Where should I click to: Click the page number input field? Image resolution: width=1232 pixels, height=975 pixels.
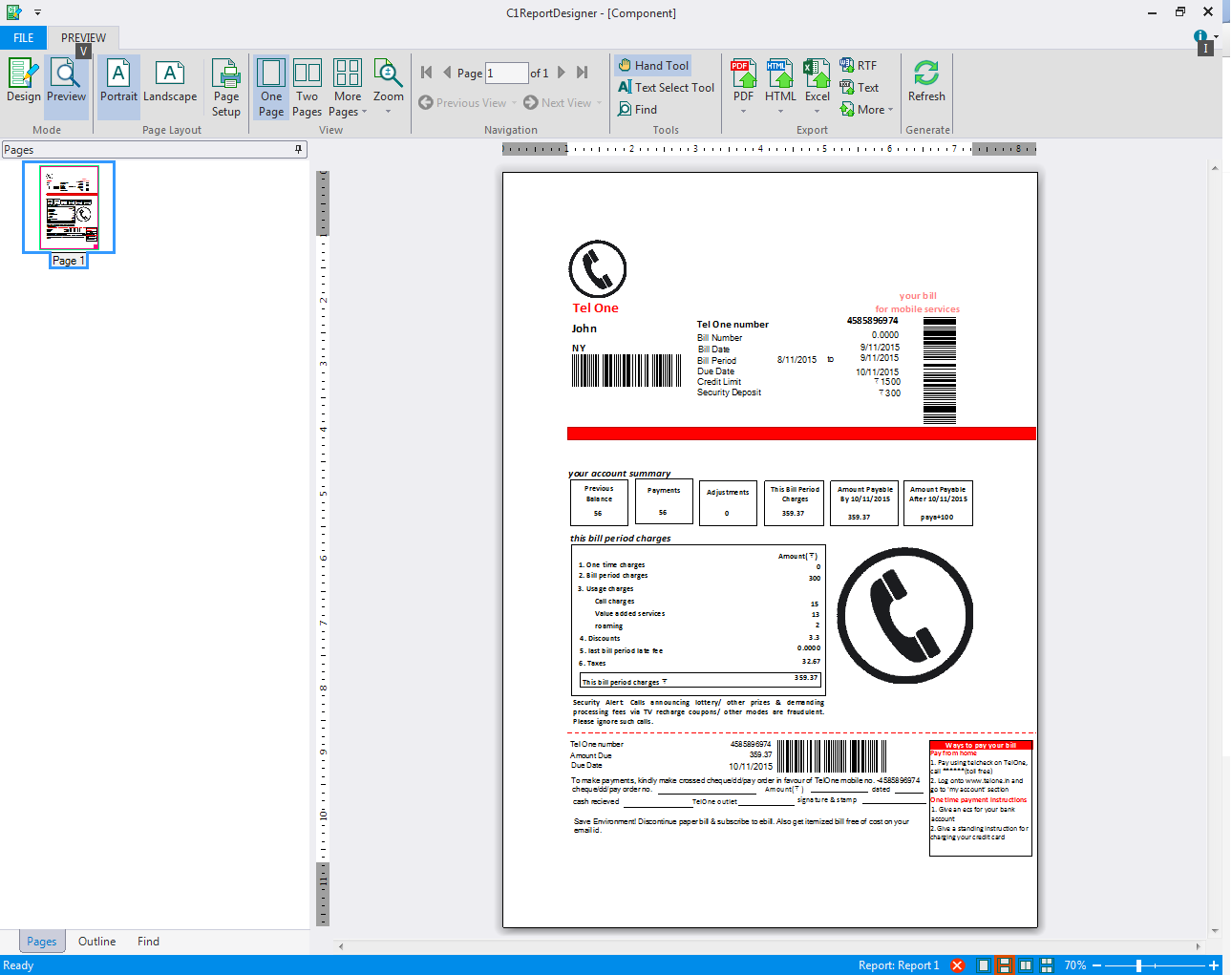[506, 73]
